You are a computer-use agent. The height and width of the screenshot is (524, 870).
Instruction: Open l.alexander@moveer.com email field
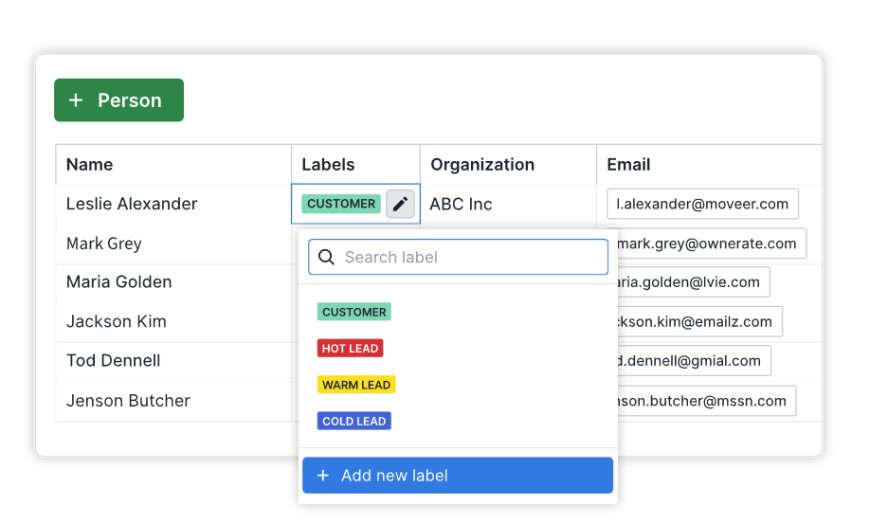[x=702, y=204]
